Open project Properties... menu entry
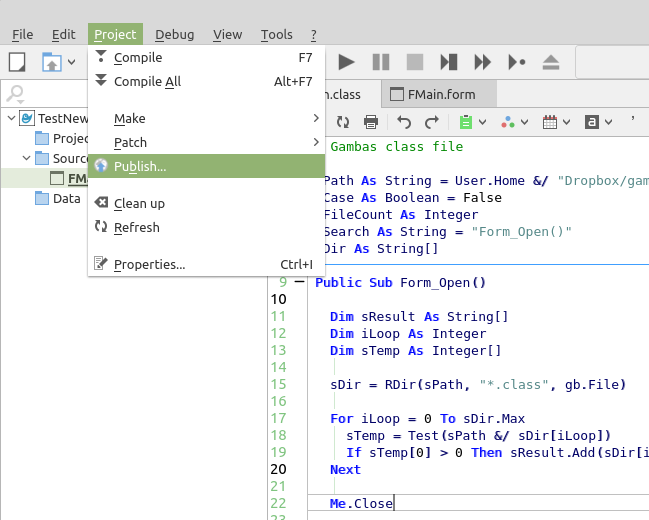 coord(206,264)
